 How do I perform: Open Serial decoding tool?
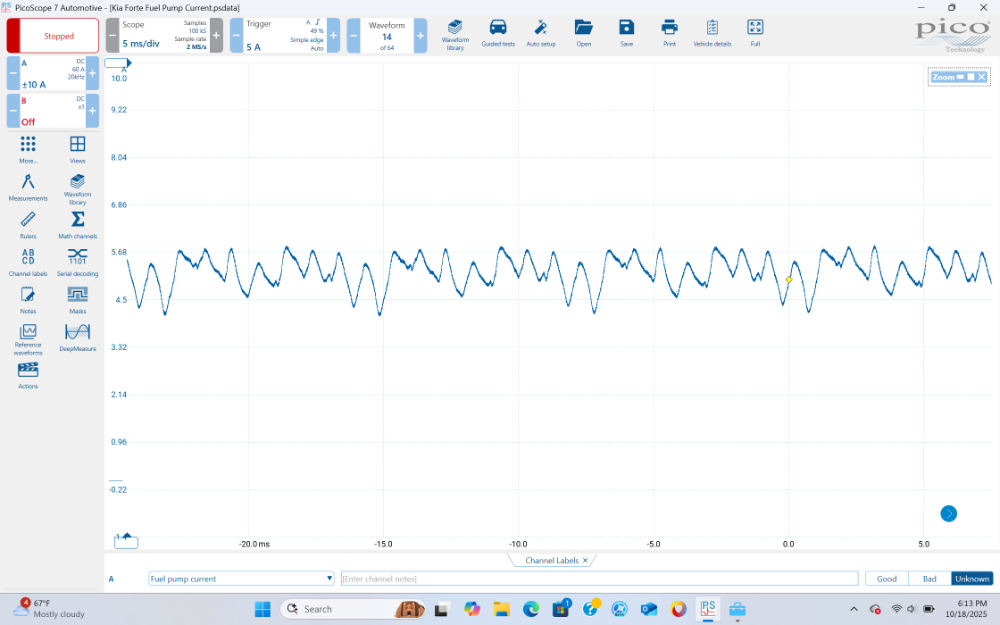click(77, 261)
